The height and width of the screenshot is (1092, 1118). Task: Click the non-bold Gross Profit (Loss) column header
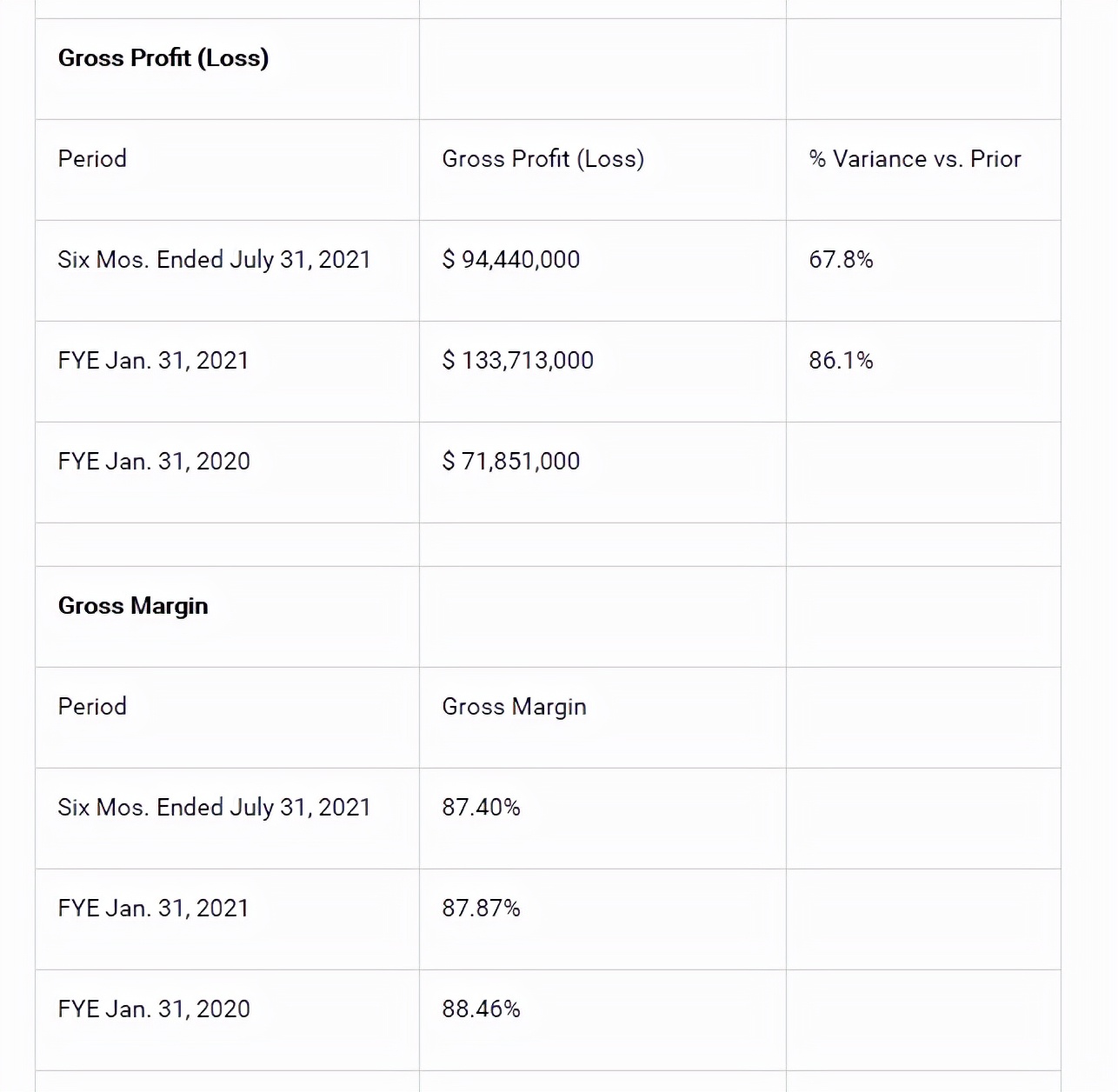(542, 159)
